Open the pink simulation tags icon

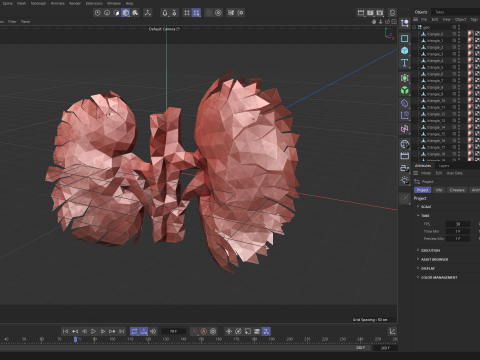click(405, 129)
